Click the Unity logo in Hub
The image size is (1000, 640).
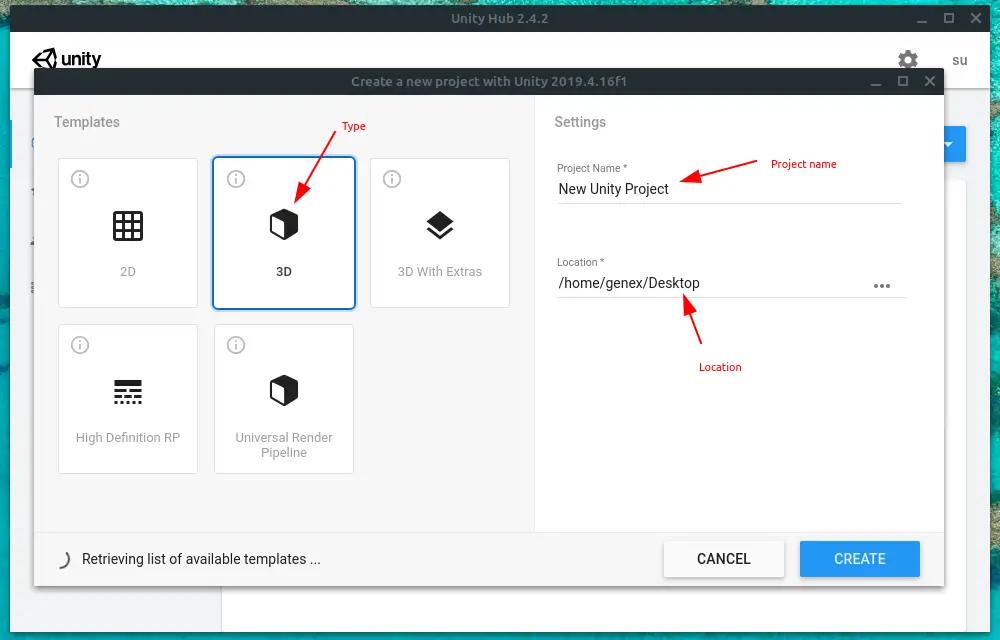tap(66, 59)
